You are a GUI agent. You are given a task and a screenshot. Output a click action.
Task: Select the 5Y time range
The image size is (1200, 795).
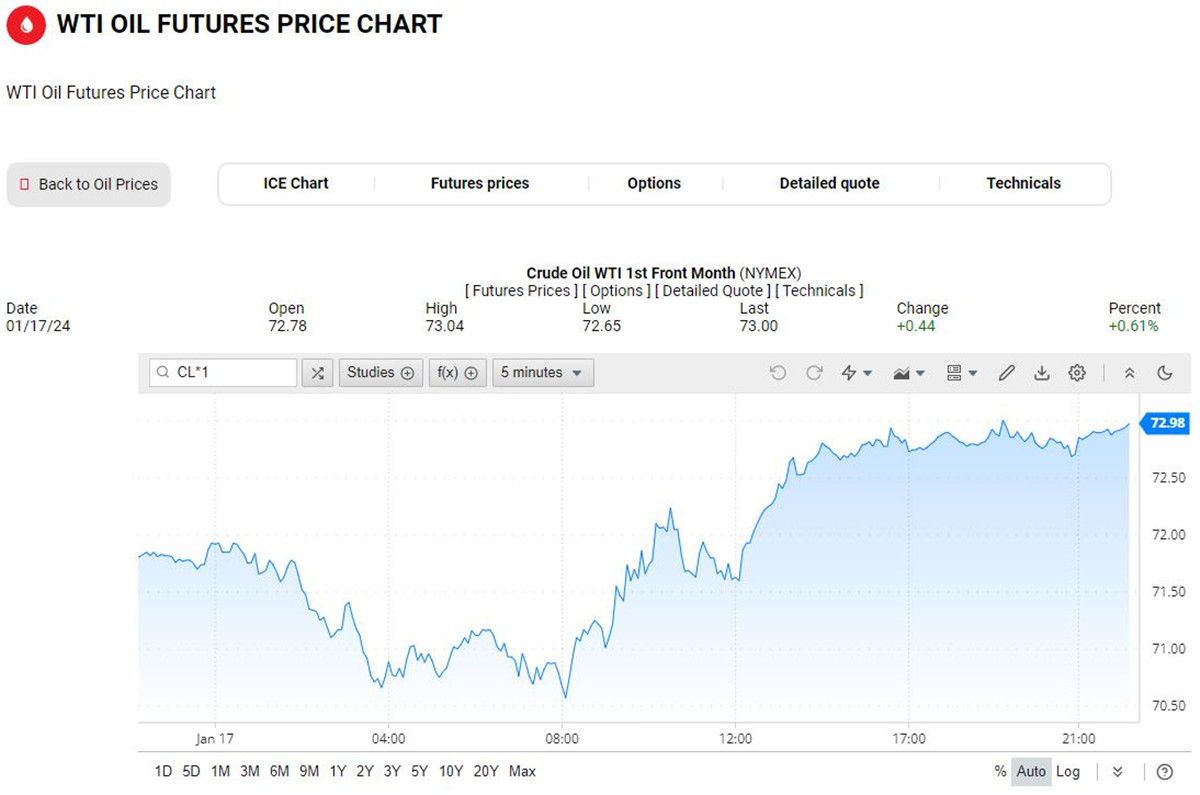coord(419,771)
